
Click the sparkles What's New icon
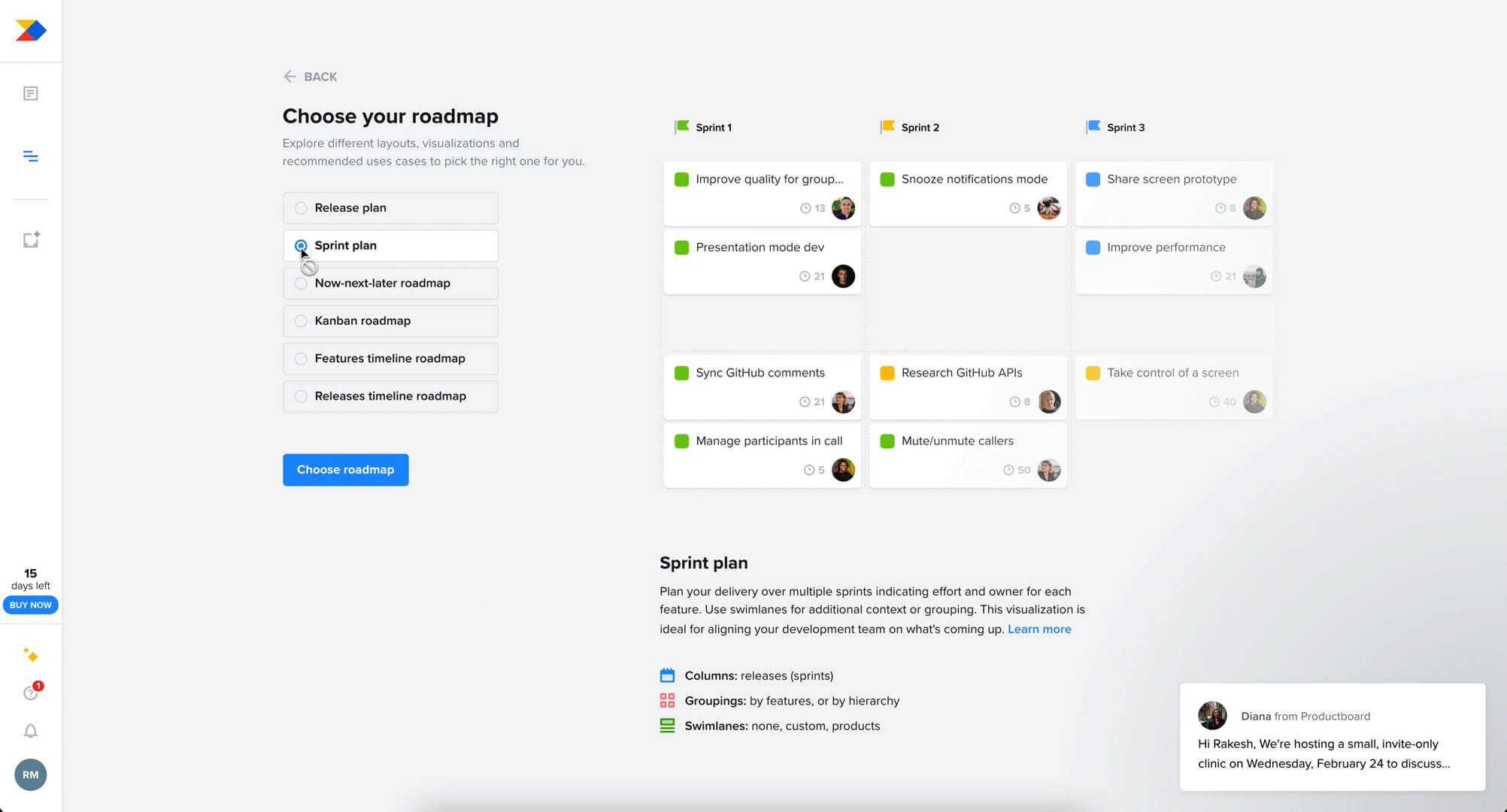30,655
